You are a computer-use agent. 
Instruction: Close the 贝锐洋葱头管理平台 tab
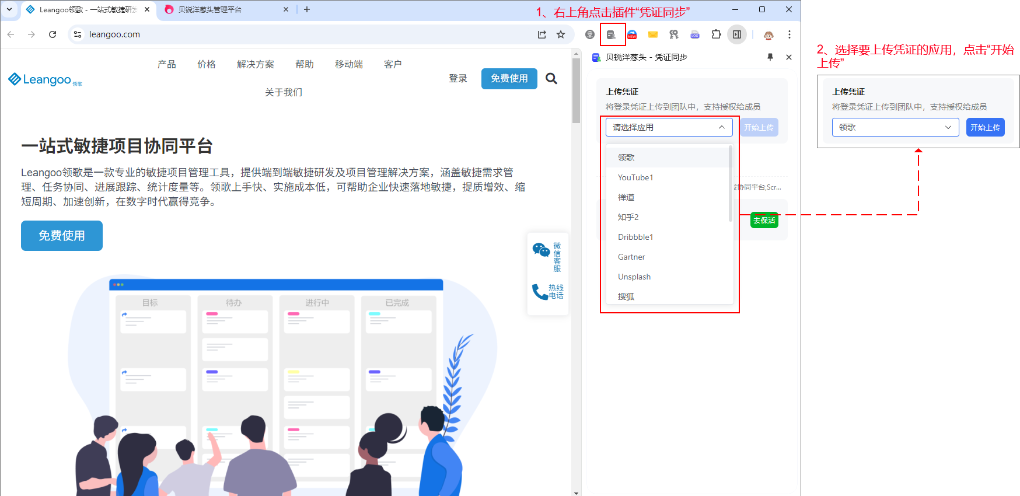pos(286,10)
